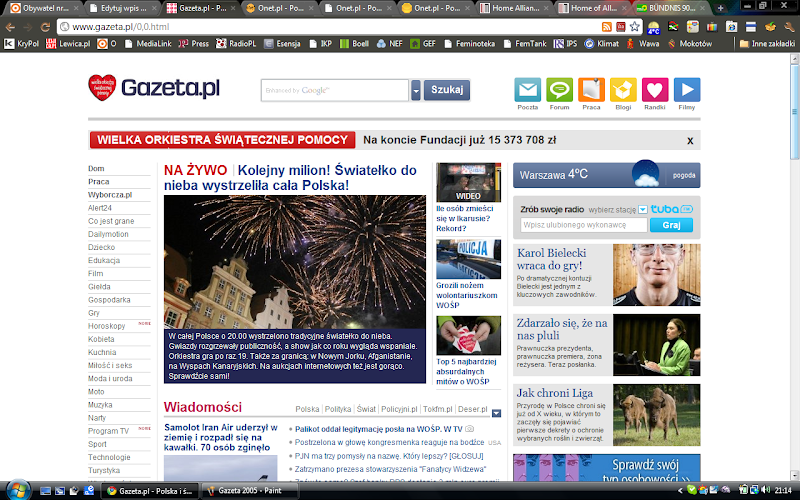Open the Świat news tab

(x=366, y=409)
